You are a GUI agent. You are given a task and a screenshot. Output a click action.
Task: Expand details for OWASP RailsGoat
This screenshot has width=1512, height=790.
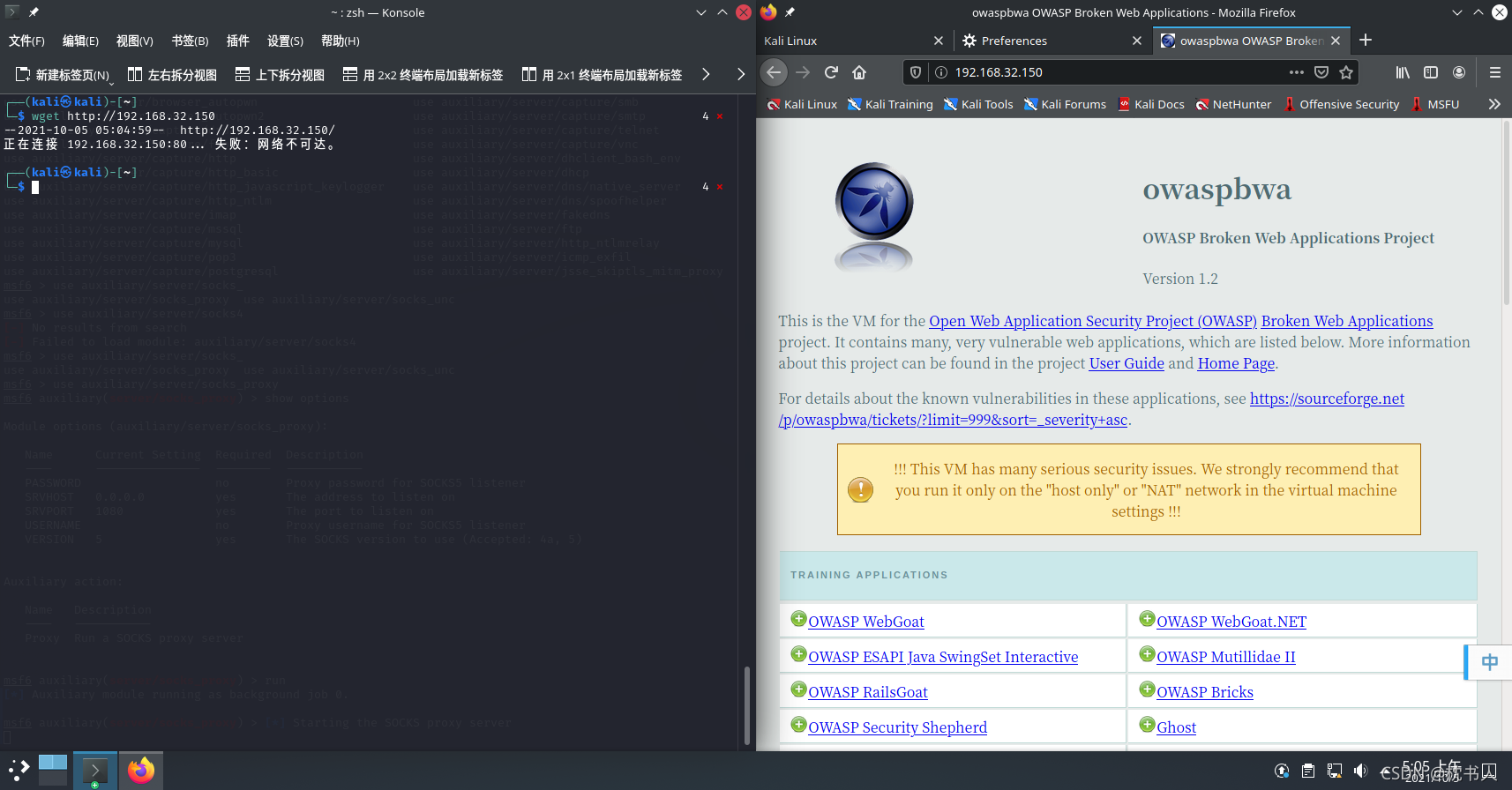pyautogui.click(x=798, y=689)
